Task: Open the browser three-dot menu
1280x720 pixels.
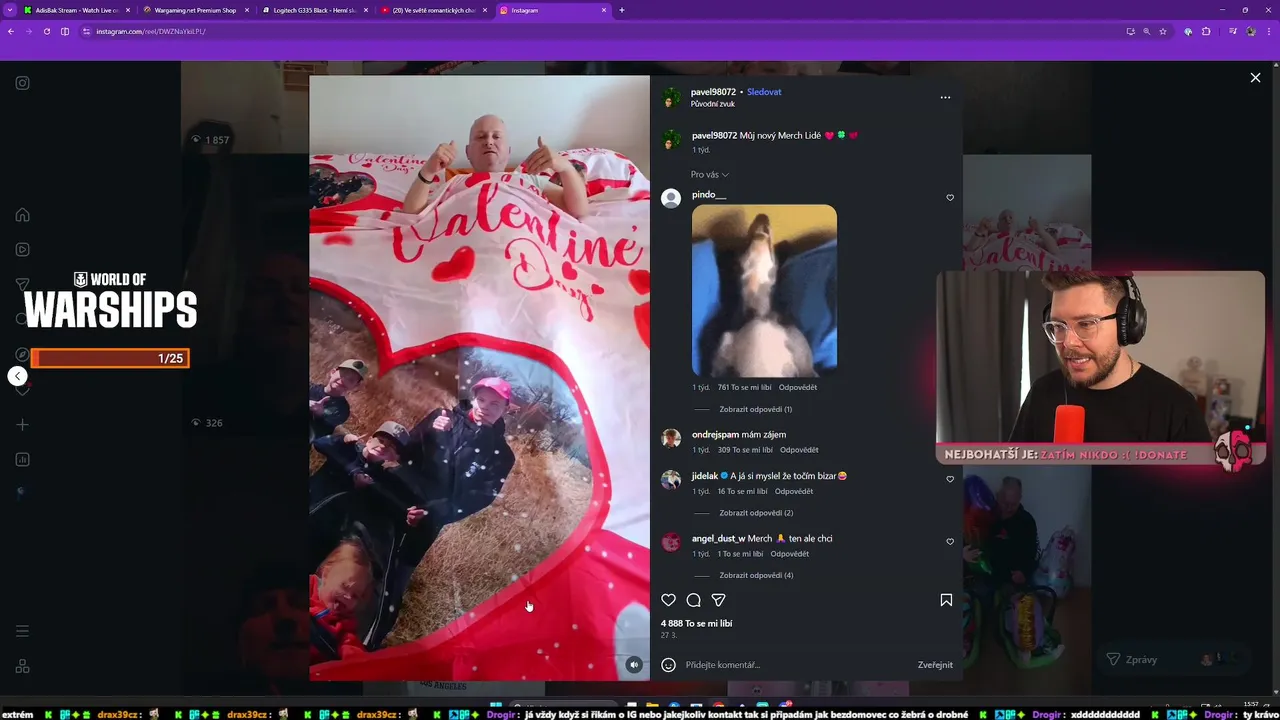Action: point(1269,31)
